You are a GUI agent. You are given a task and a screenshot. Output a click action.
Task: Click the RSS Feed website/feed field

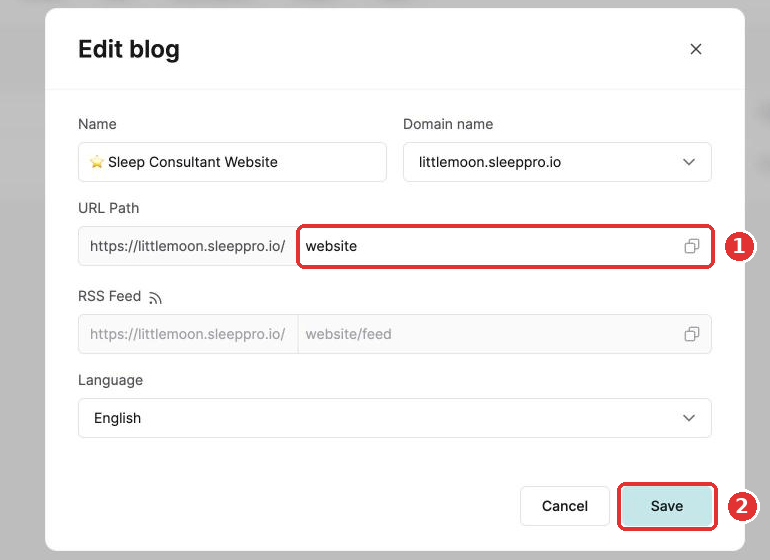(x=504, y=334)
